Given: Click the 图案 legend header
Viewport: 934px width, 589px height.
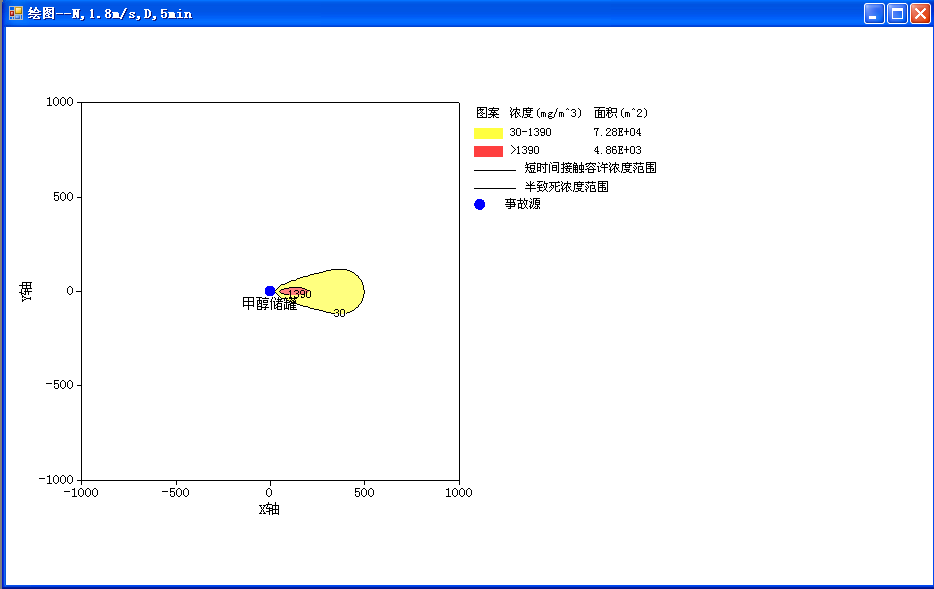Looking at the screenshot, I should click(488, 113).
